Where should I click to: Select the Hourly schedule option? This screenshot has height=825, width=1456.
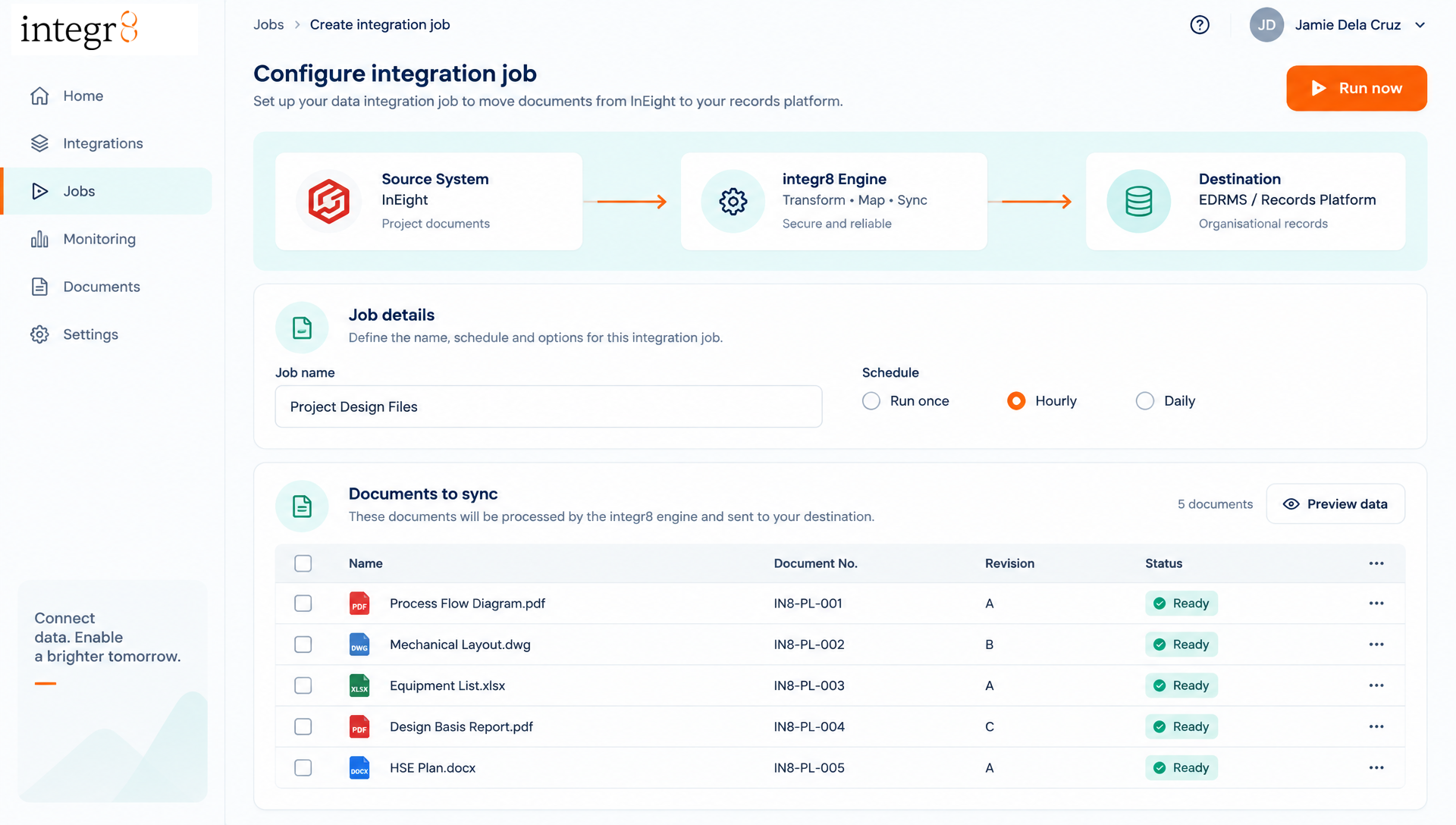coord(1016,401)
